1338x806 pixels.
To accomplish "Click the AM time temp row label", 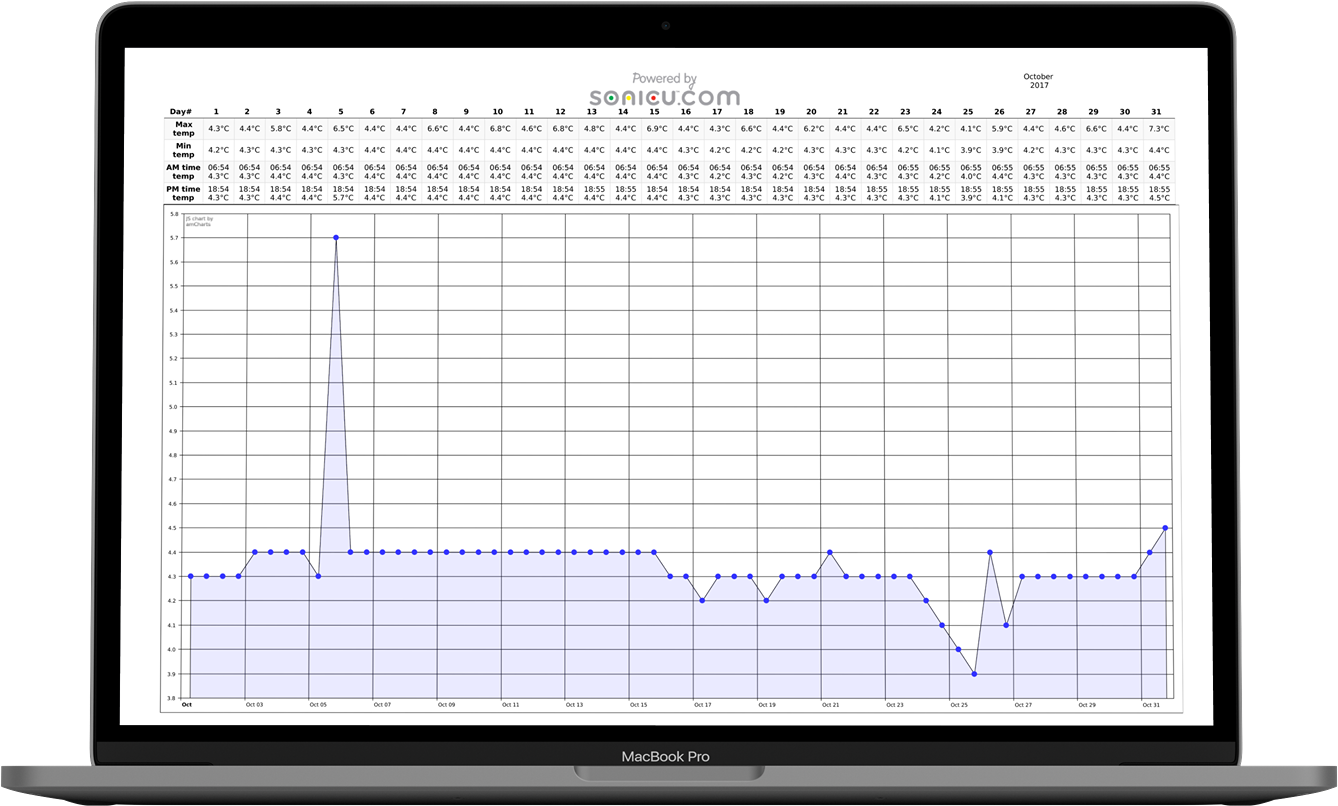I will 182,171.
